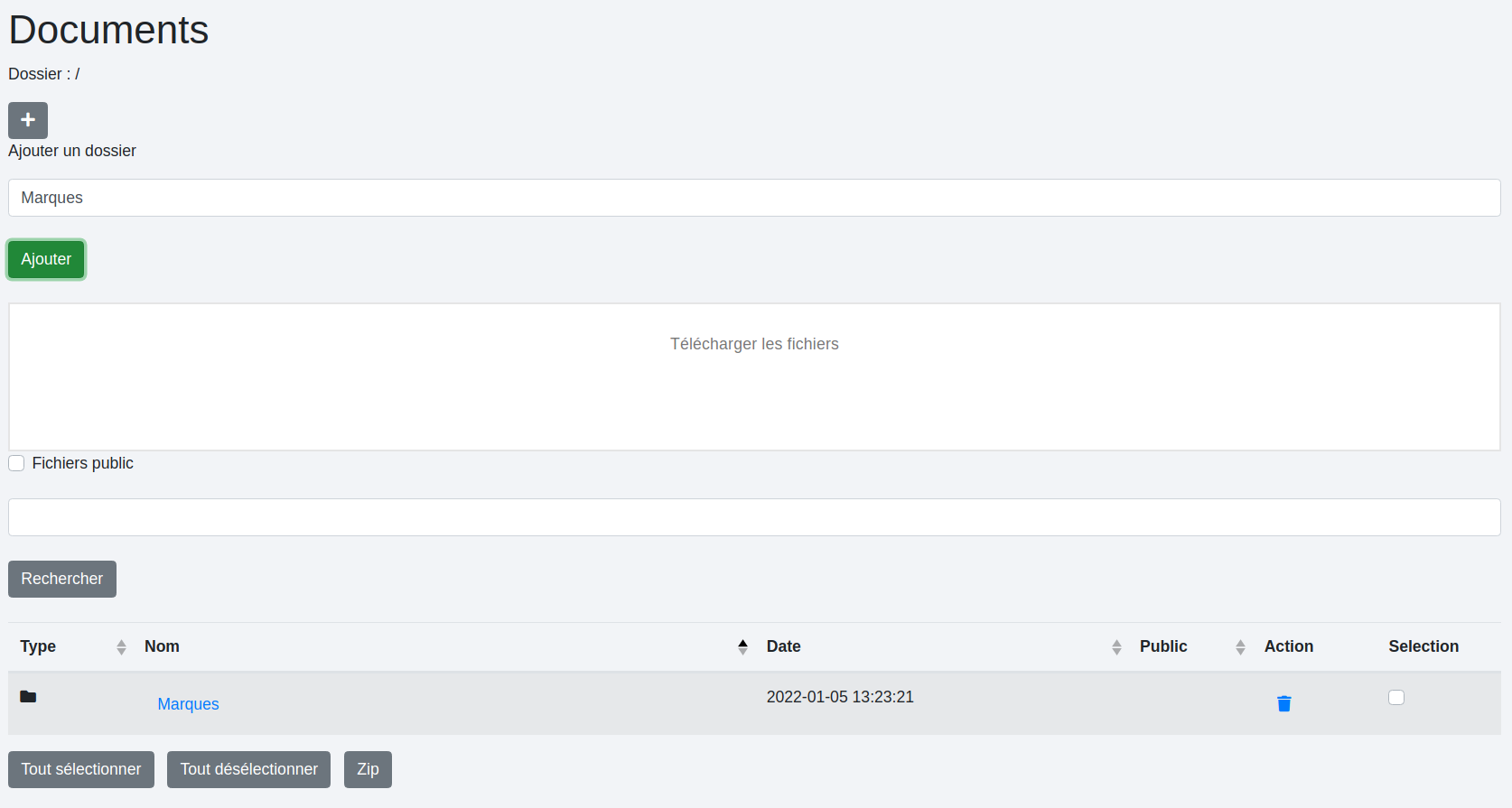Download selection with Zip button
1512x808 pixels.
tap(368, 769)
